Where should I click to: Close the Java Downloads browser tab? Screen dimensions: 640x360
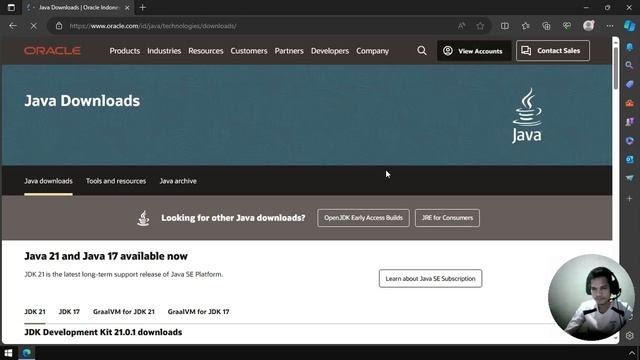click(x=127, y=7)
